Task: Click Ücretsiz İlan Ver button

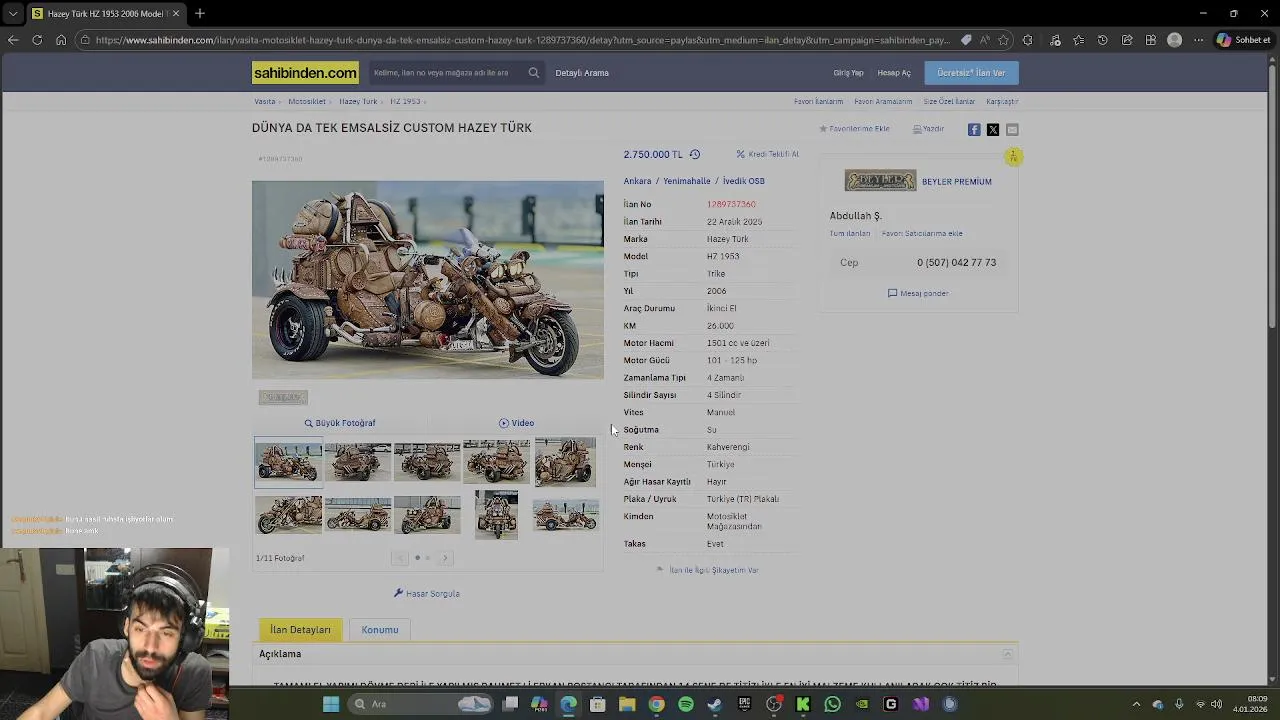Action: pos(971,73)
